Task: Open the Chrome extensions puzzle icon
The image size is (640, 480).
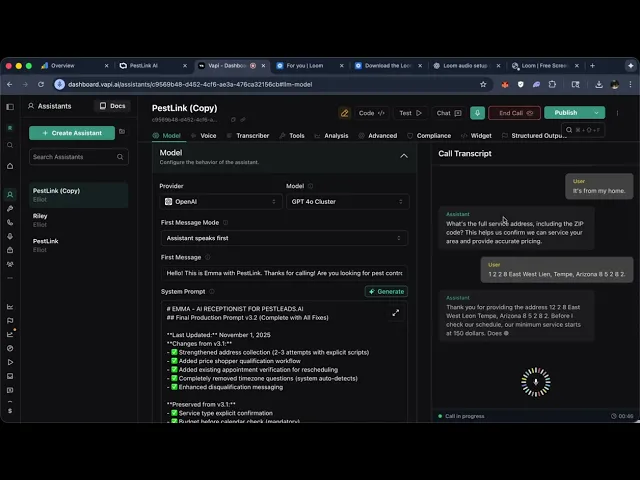Action: [x=552, y=84]
